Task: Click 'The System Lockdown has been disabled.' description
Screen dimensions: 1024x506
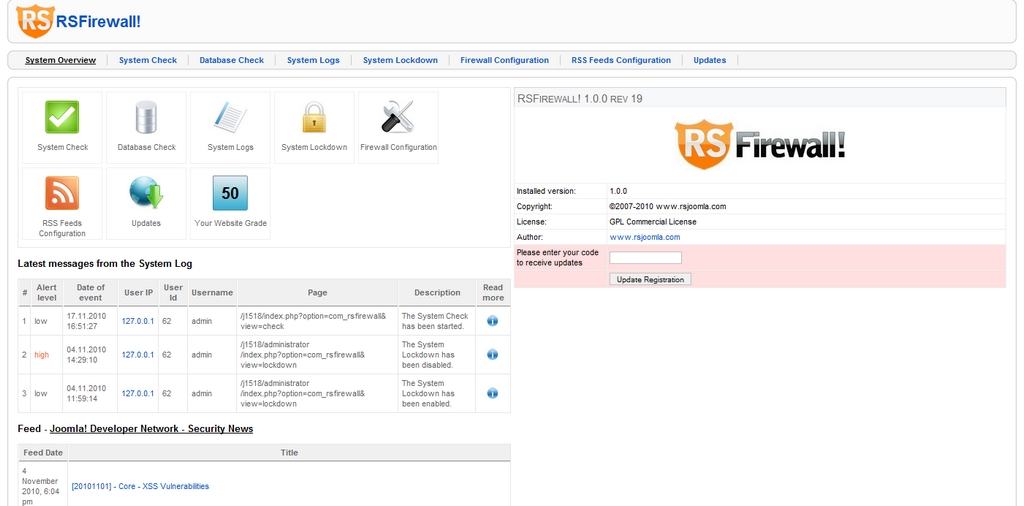Action: (428, 355)
